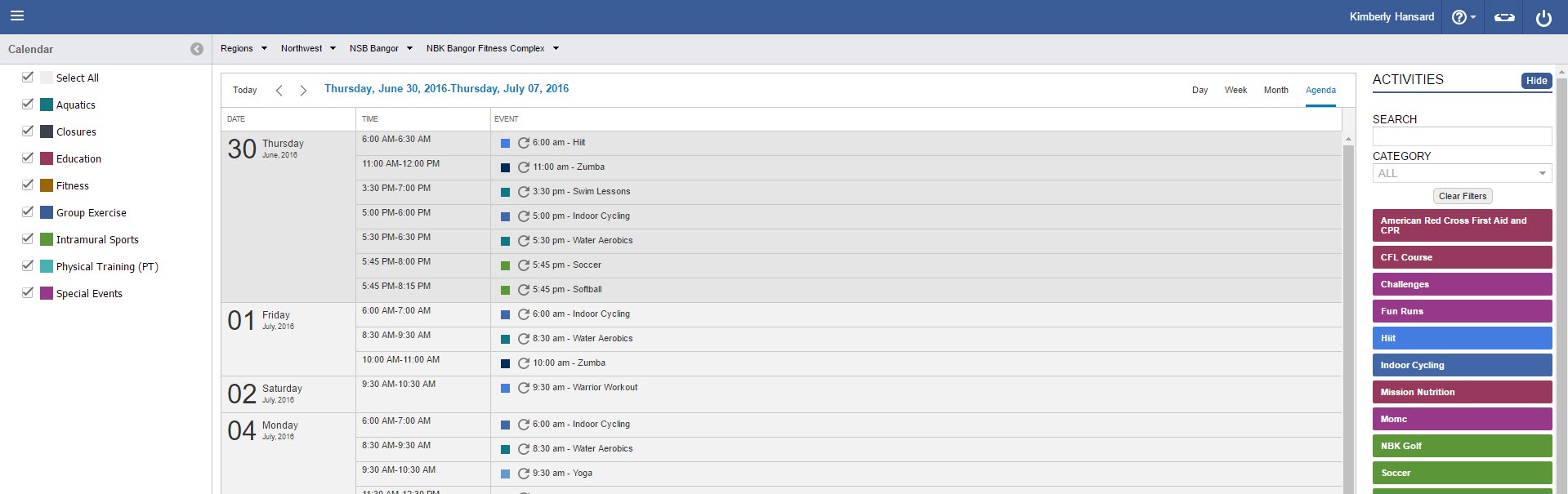Collapse the Calendar sidebar panel

coord(197,49)
